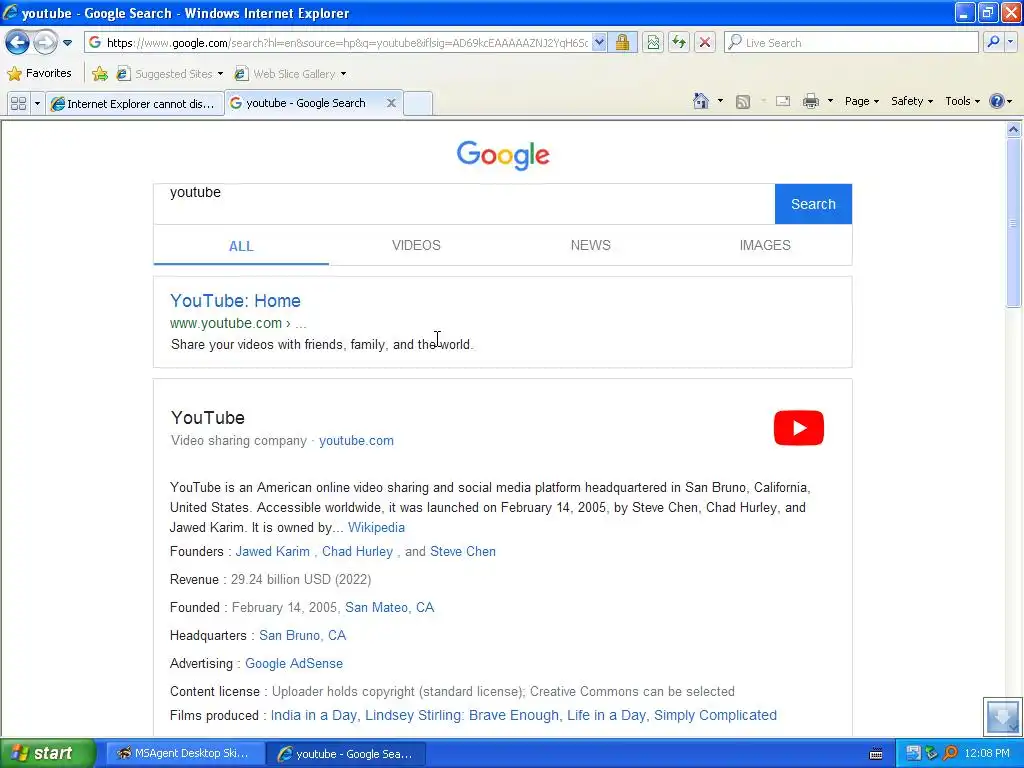Open the Jawed Karim founder link
This screenshot has width=1024, height=768.
[272, 552]
